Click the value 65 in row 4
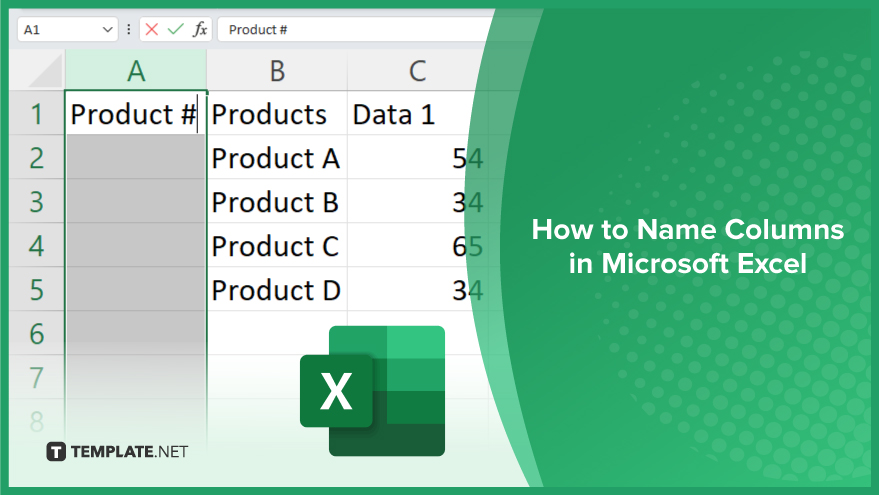The height and width of the screenshot is (495, 879). 467,246
